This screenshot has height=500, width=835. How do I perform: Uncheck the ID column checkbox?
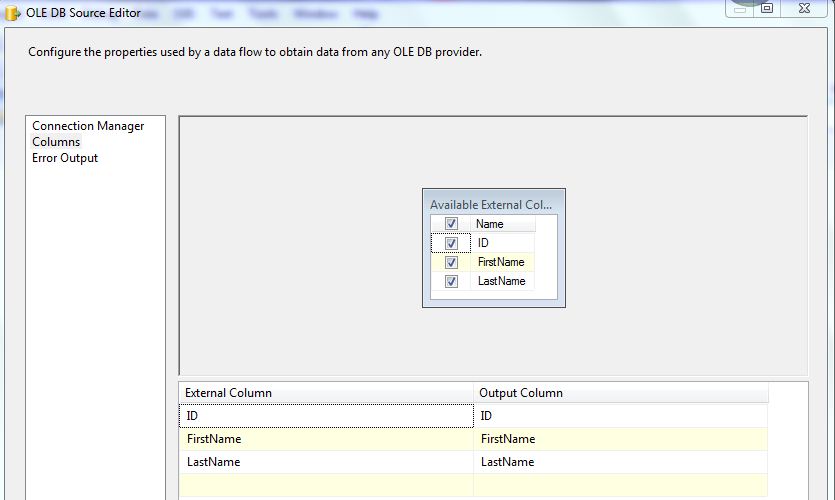coord(451,243)
